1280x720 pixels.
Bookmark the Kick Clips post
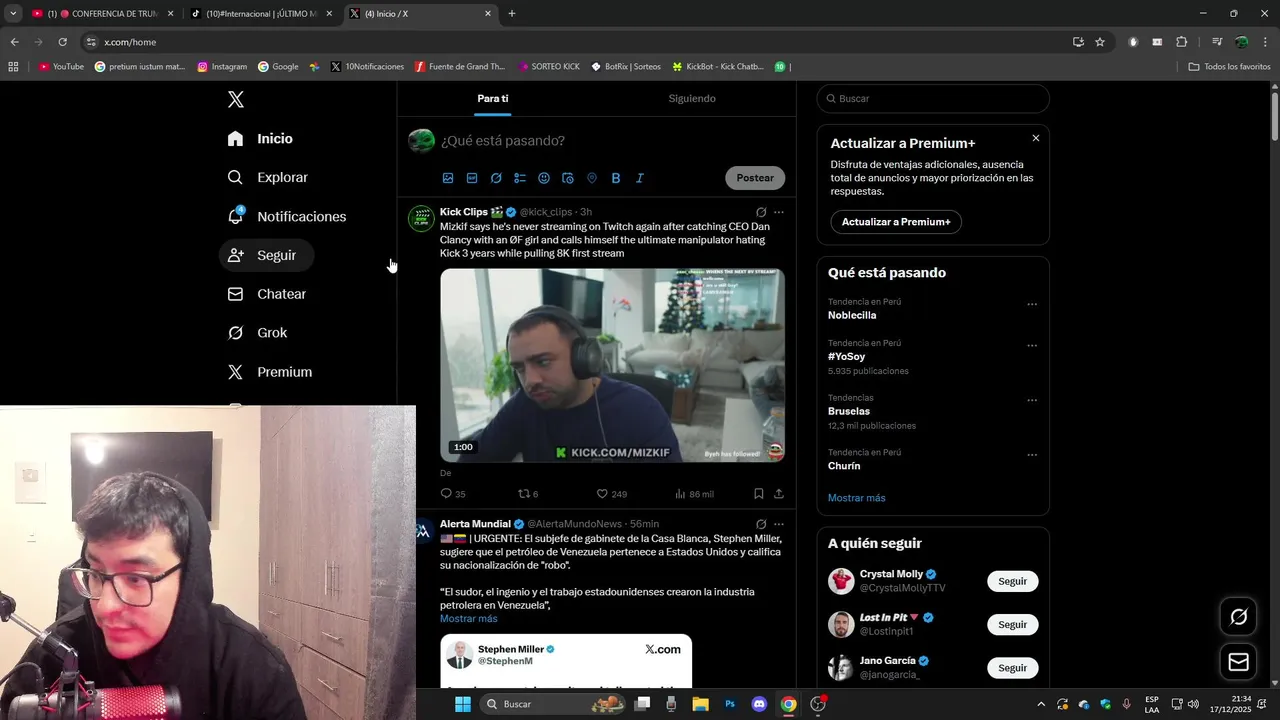tap(759, 494)
